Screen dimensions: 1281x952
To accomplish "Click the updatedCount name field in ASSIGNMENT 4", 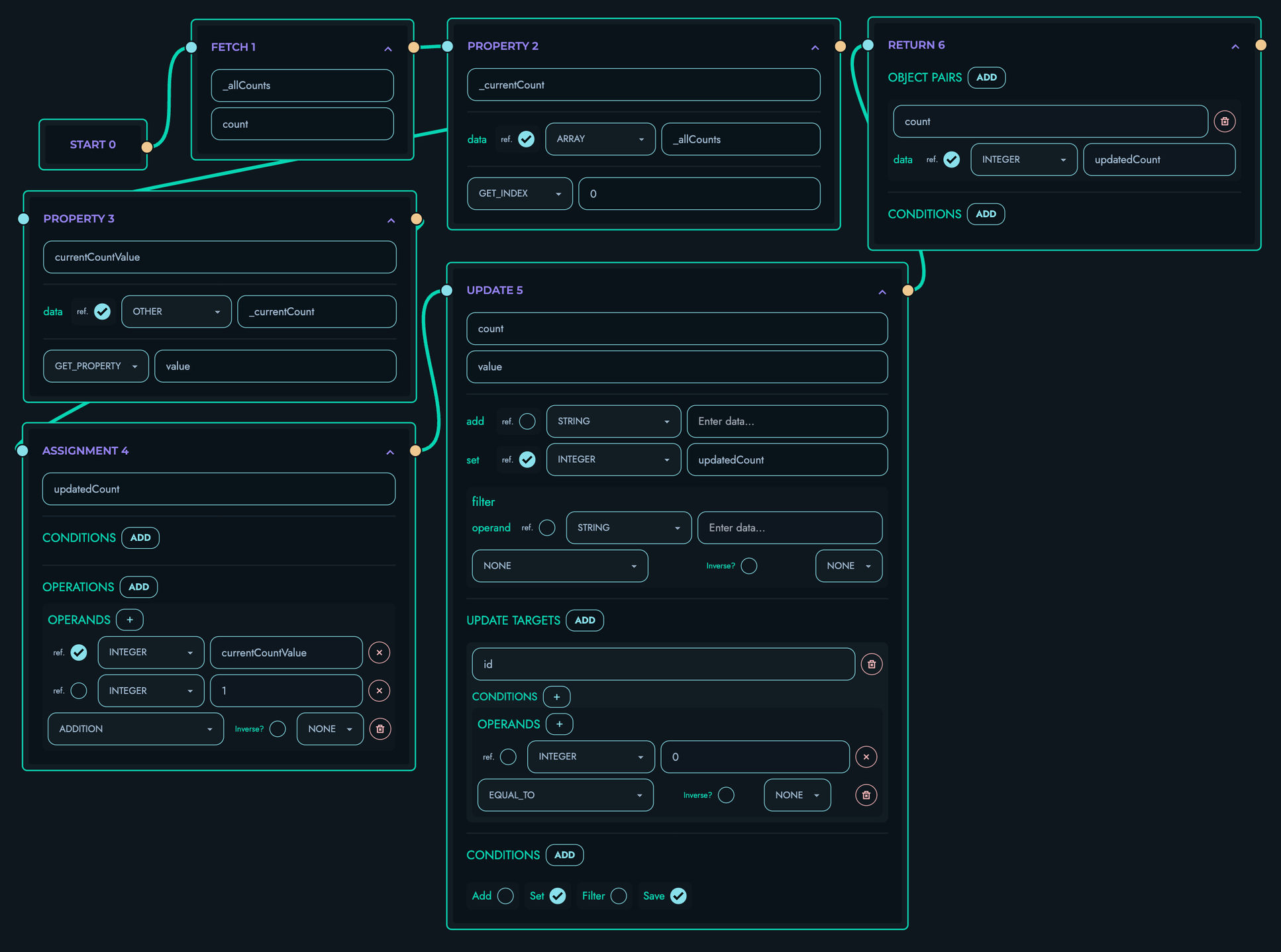I will [219, 489].
